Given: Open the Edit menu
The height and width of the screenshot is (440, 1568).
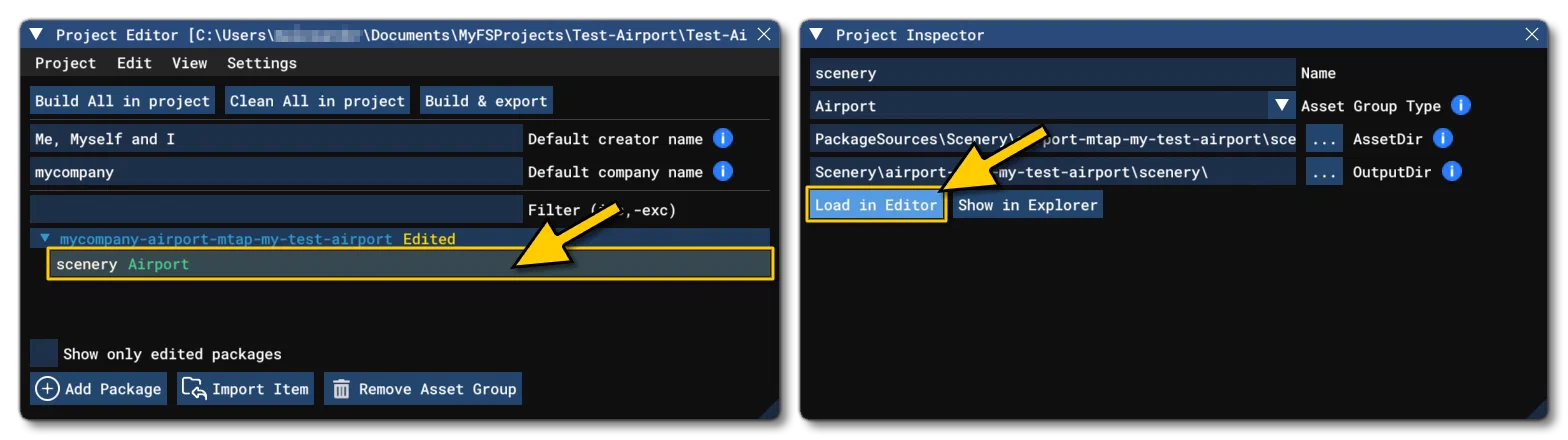Looking at the screenshot, I should point(134,63).
